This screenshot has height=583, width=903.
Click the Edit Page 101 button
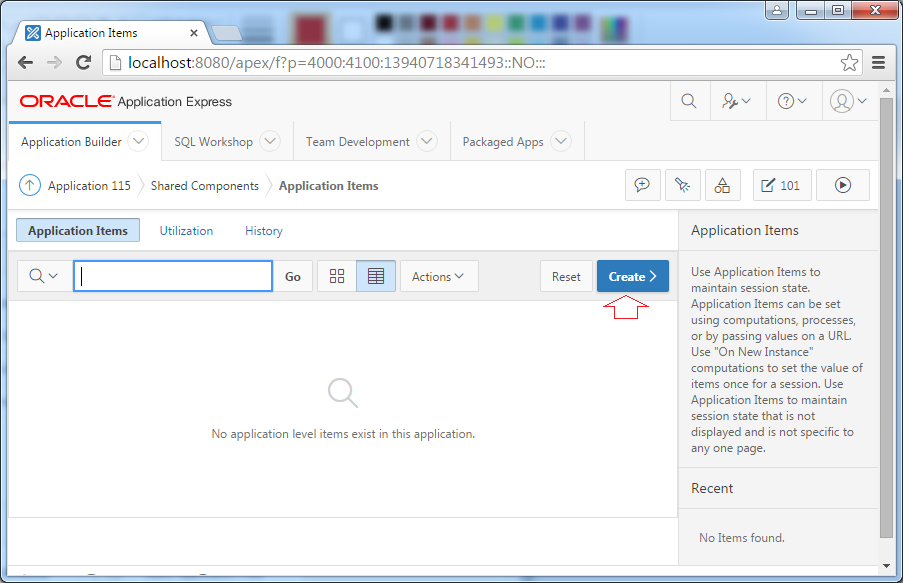(781, 185)
